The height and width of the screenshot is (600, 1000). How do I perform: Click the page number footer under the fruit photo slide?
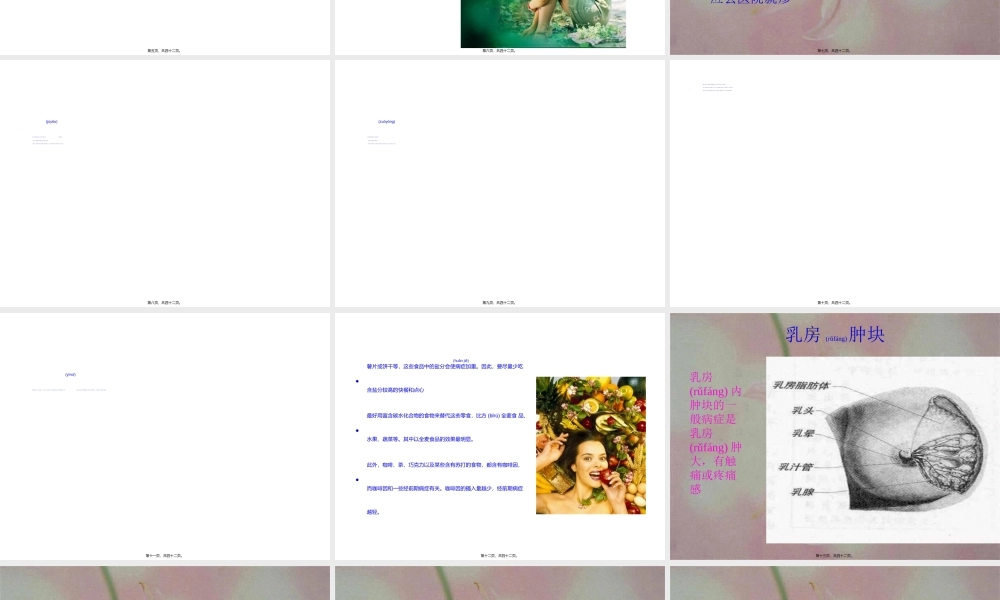pyautogui.click(x=499, y=555)
